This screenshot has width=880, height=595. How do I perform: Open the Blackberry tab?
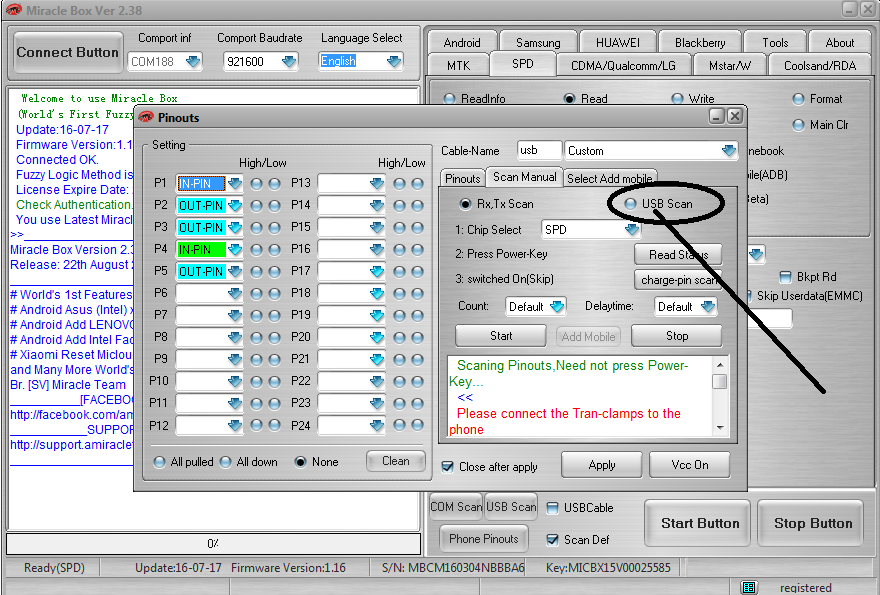700,43
